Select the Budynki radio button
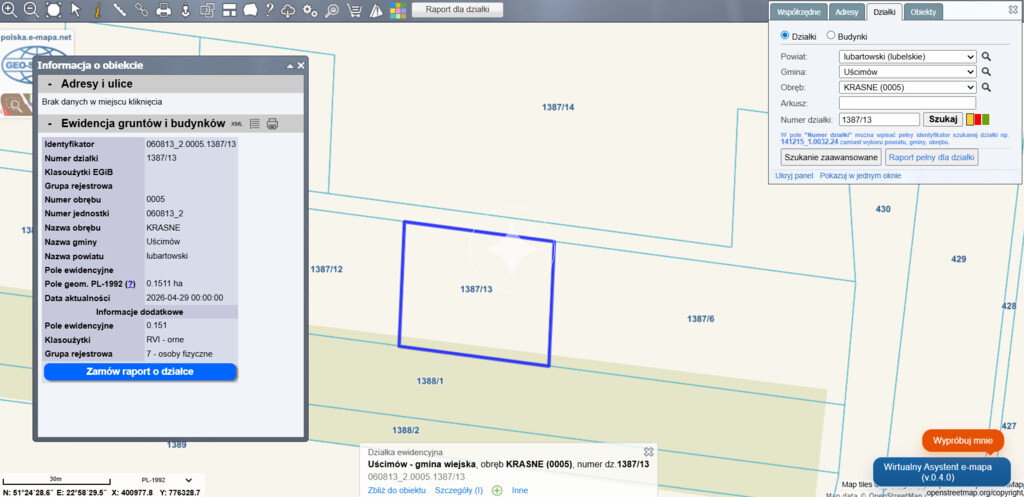This screenshot has width=1024, height=497. (831, 36)
